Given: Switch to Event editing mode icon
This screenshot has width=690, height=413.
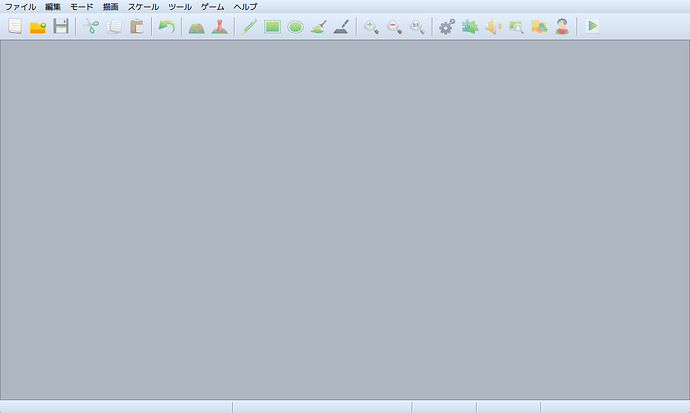Looking at the screenshot, I should pyautogui.click(x=219, y=27).
